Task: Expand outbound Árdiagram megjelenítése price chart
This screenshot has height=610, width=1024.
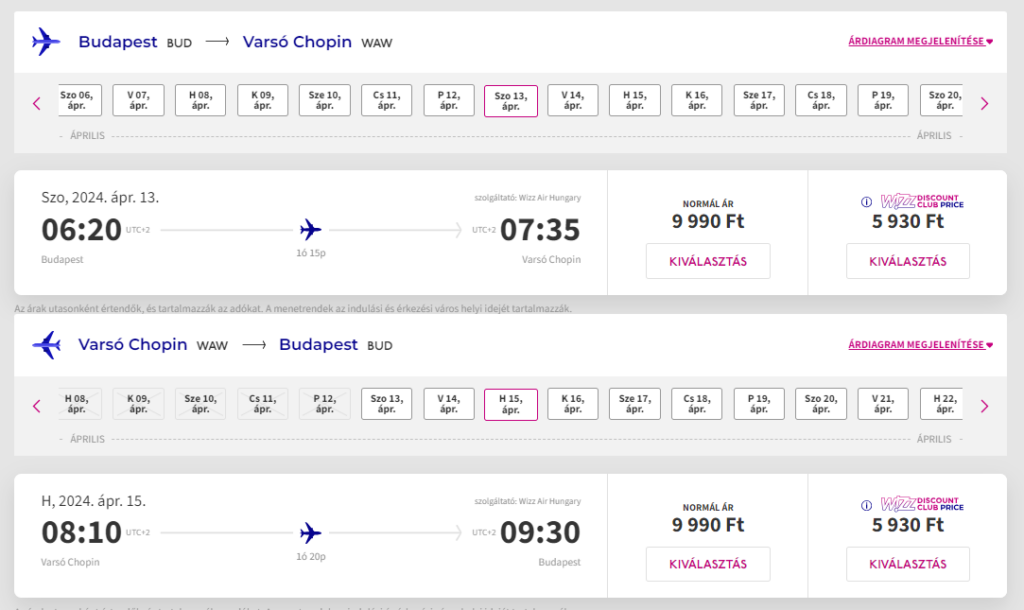Action: tap(920, 41)
